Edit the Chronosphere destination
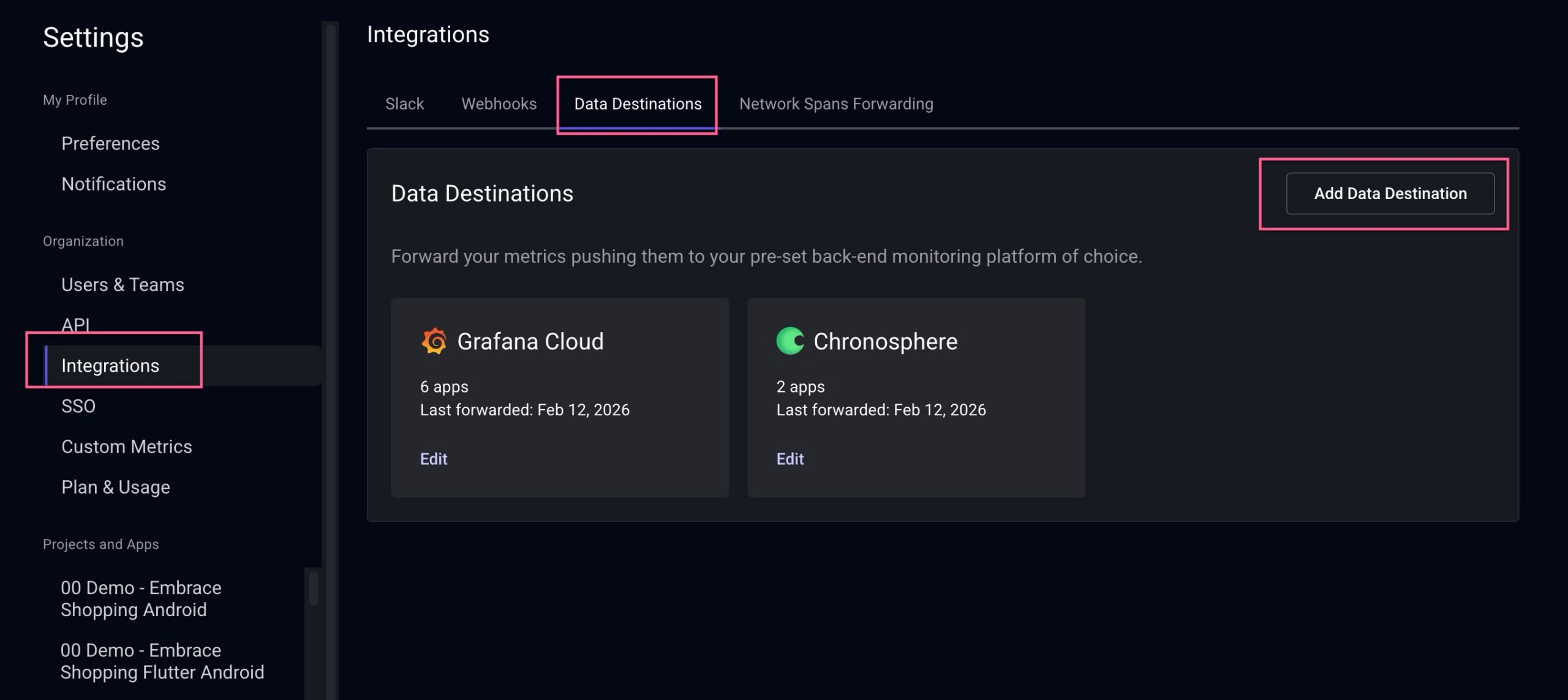Viewport: 1568px width, 700px height. click(x=790, y=459)
